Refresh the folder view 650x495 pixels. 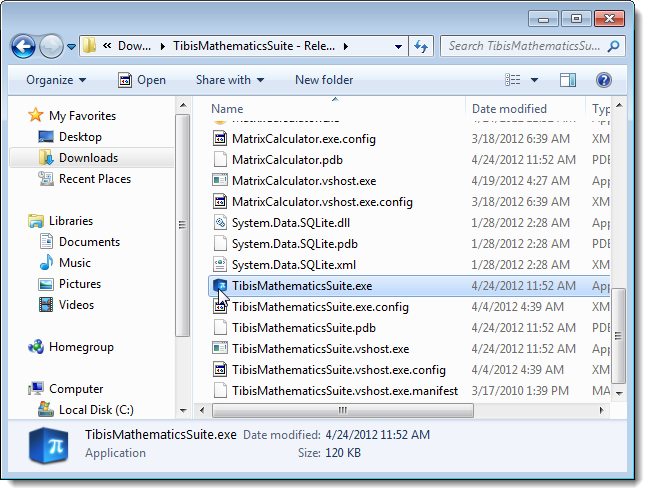click(421, 46)
